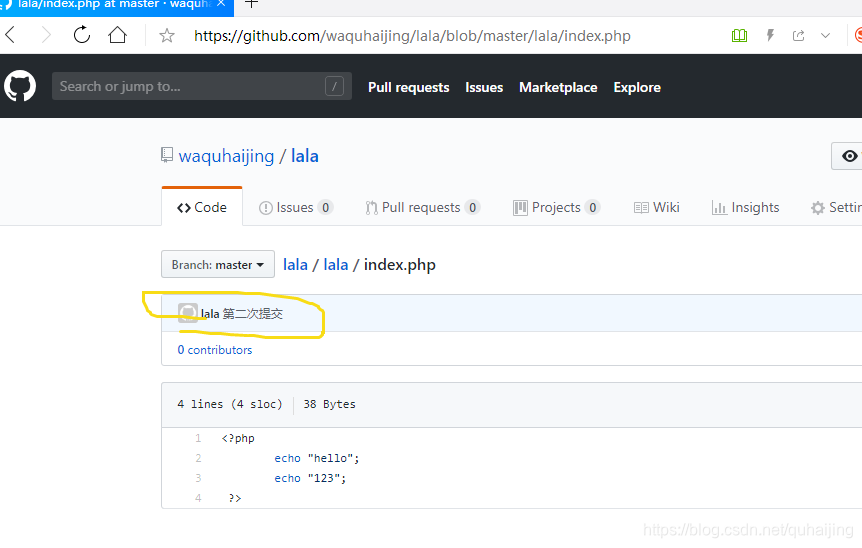Select the Wiki tab
The width and height of the screenshot is (862, 548).
tap(656, 207)
